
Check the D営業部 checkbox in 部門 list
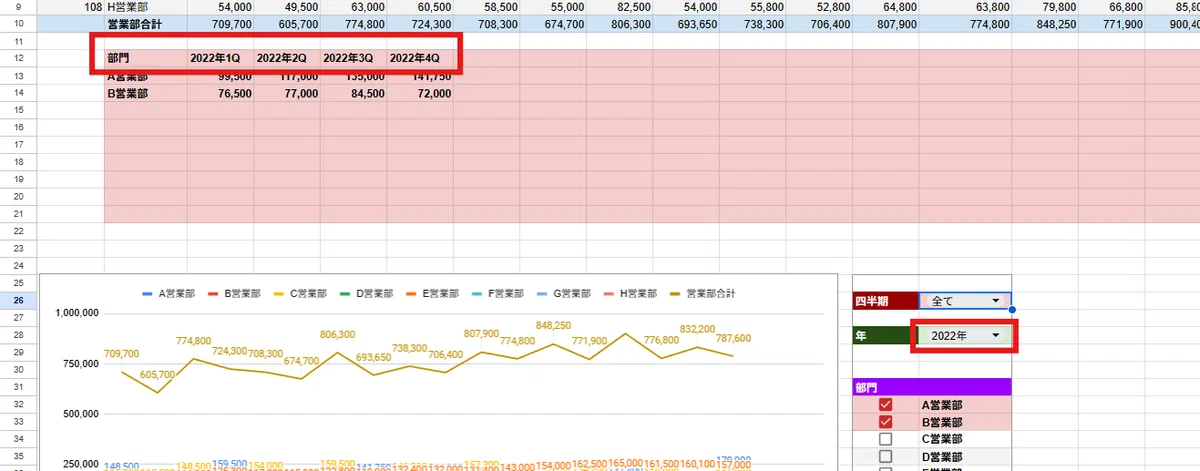click(x=885, y=456)
